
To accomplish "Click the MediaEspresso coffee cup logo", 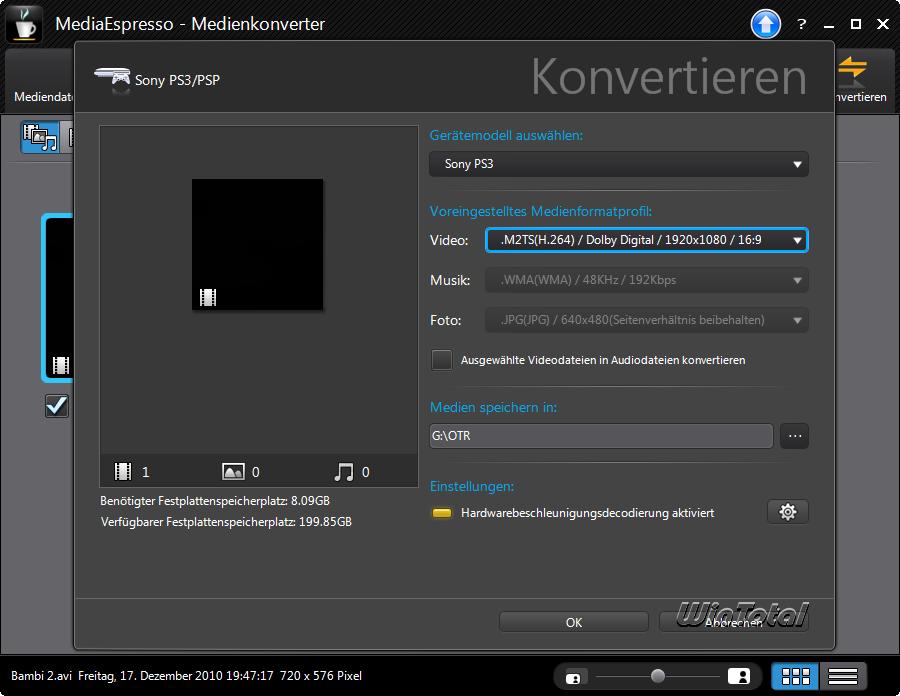I will 24,24.
